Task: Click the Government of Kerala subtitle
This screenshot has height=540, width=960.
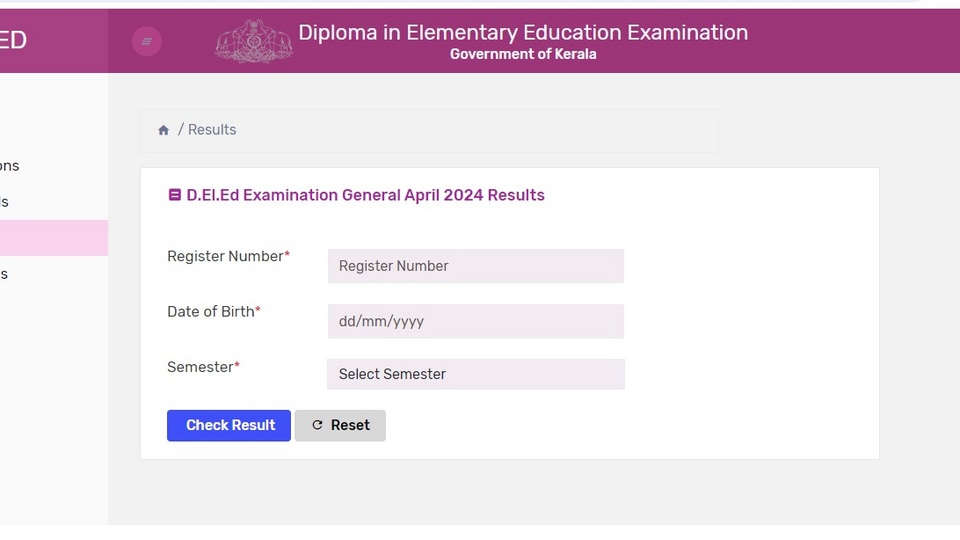Action: 523,54
